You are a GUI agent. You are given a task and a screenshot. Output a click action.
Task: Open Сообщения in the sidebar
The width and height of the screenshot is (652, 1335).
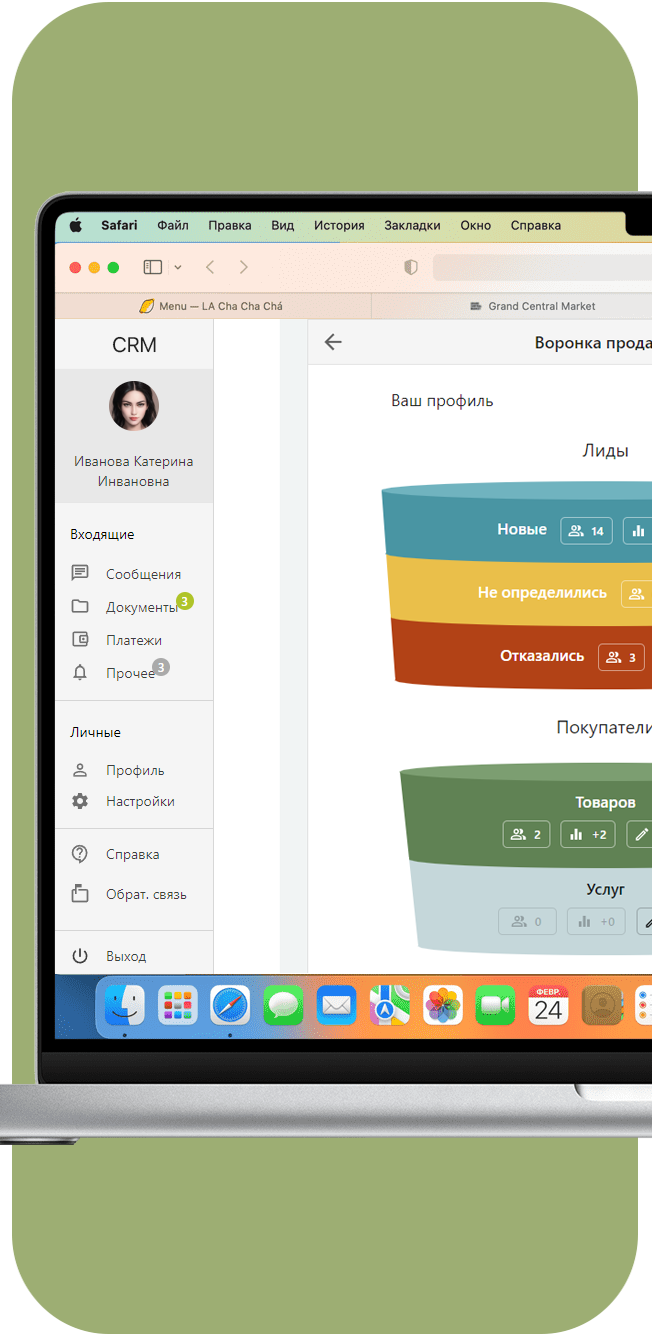[143, 574]
